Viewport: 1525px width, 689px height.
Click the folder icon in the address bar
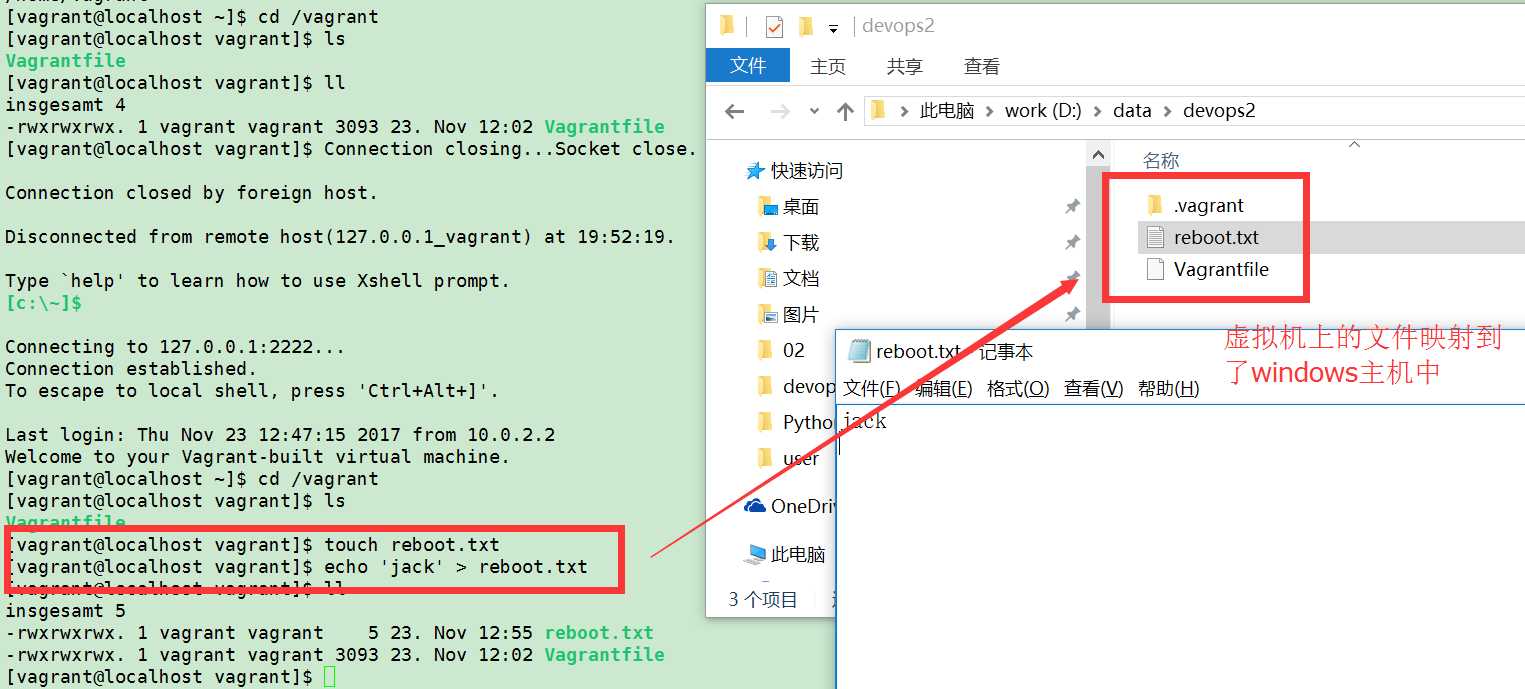[877, 110]
